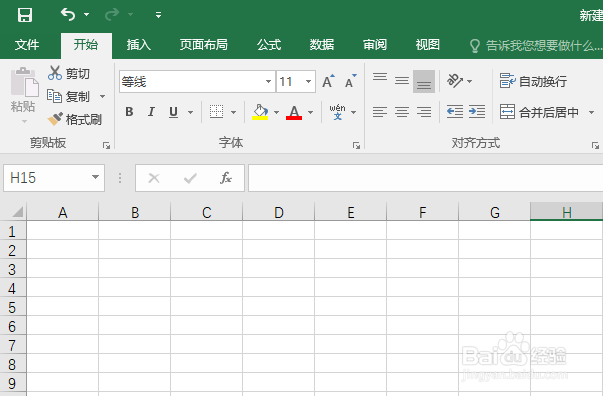This screenshot has width=603, height=396.
Task: Align text to the right
Action: click(424, 112)
